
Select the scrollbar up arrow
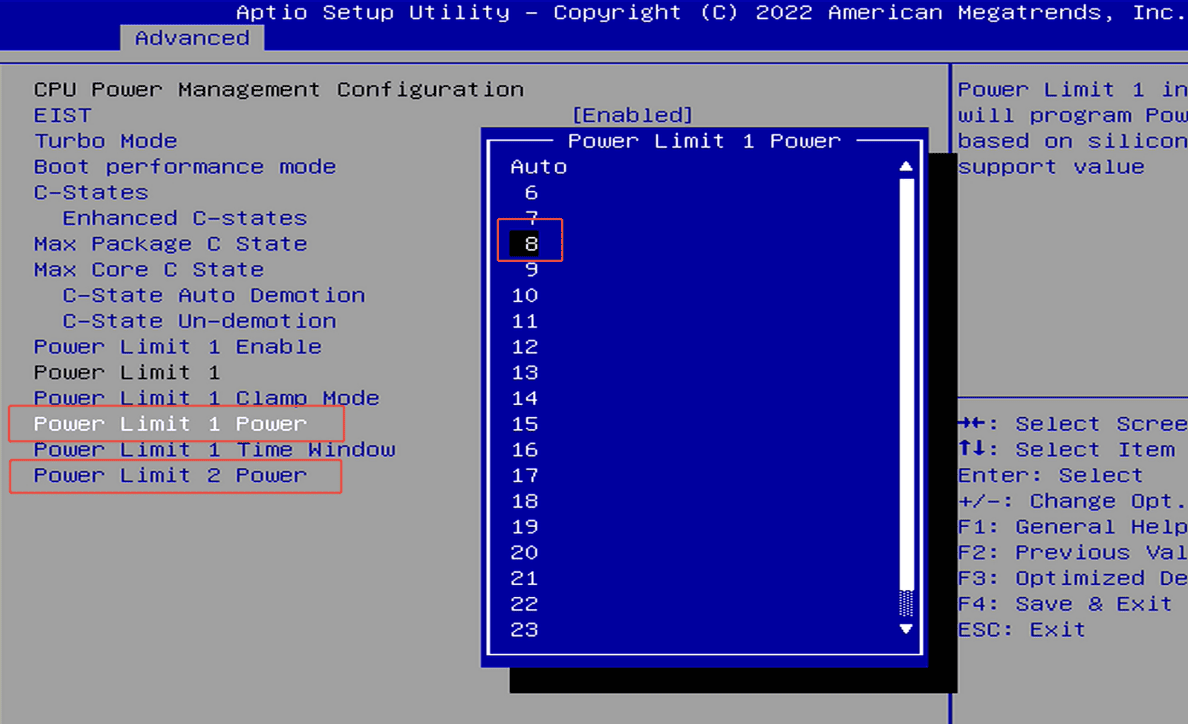906,166
